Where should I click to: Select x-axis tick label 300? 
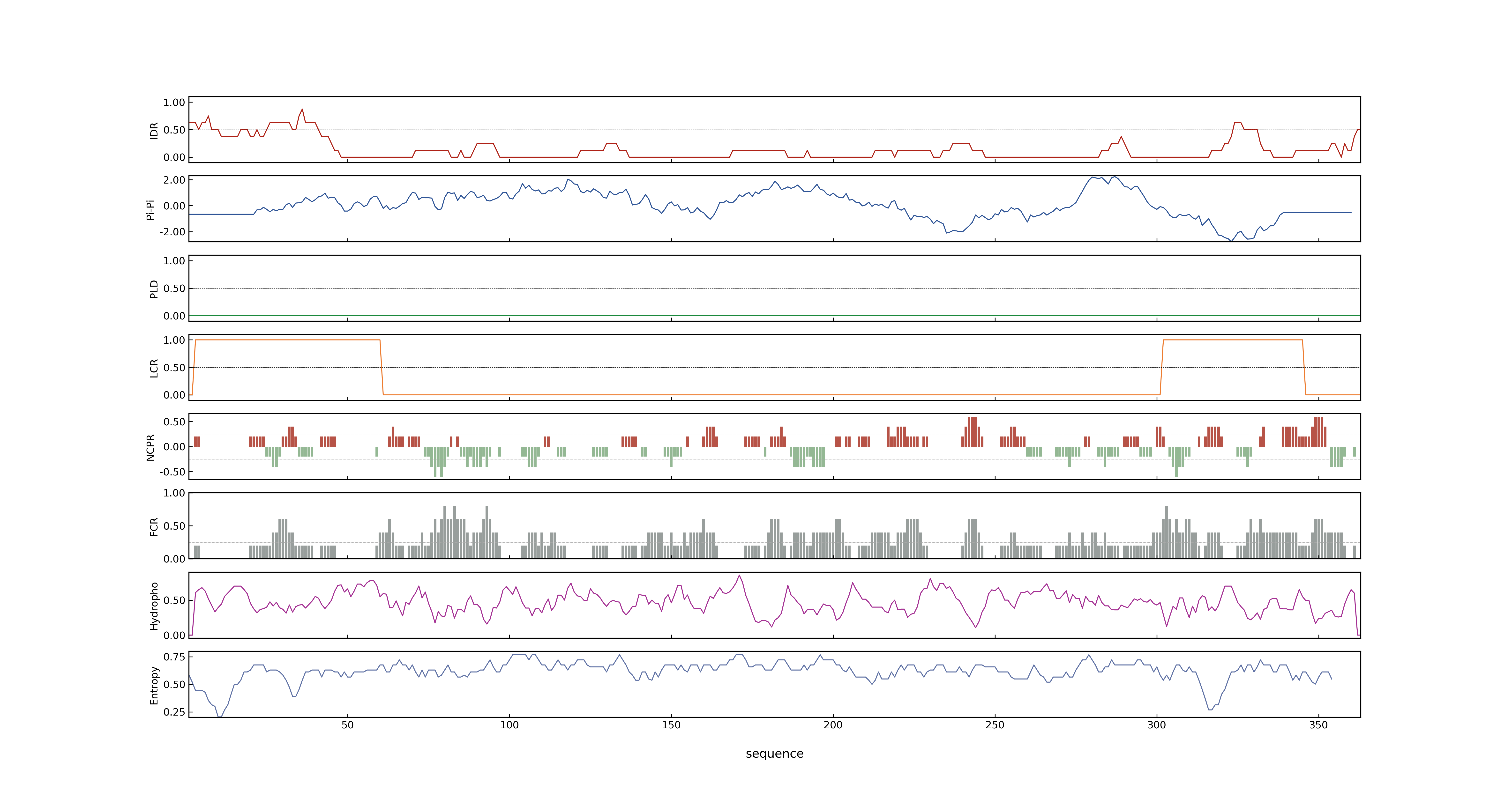tap(1157, 725)
